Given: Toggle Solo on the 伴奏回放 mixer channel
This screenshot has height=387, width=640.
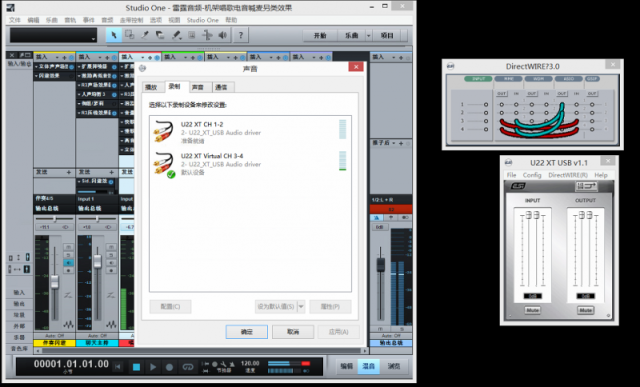Looking at the screenshot, I should (68, 255).
